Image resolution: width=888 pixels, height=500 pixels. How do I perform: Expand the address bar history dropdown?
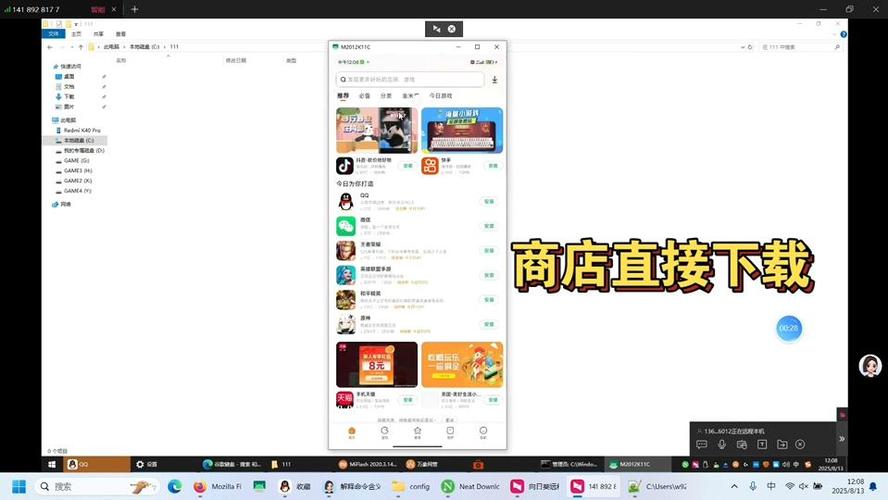pos(742,47)
